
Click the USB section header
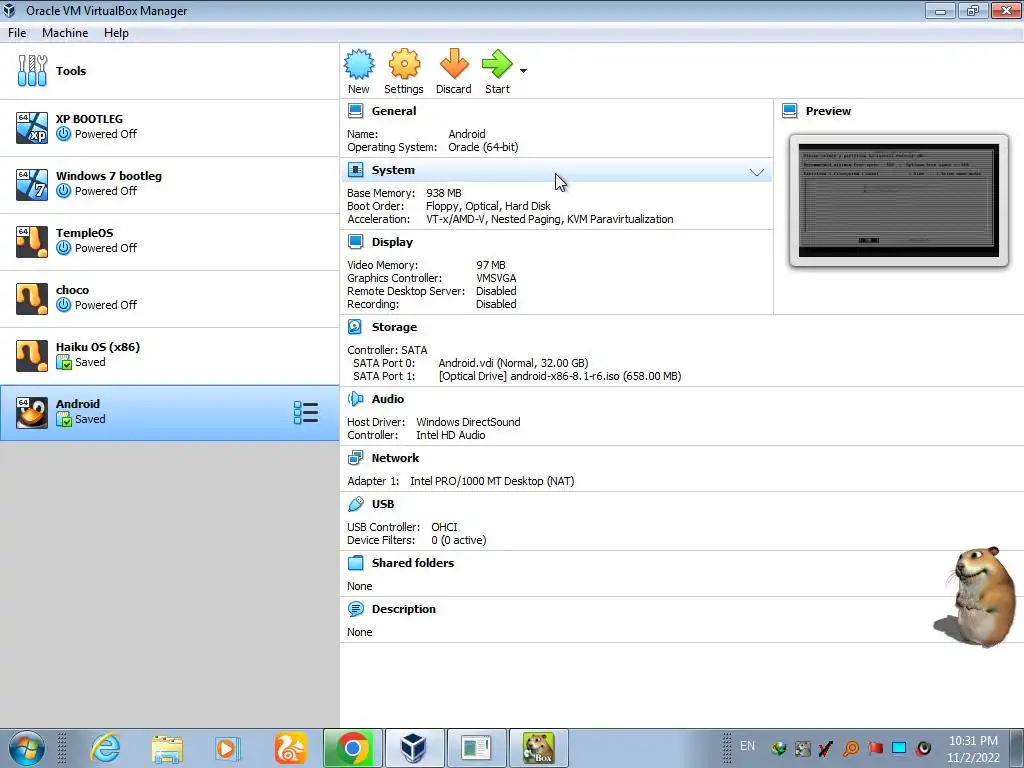click(x=383, y=504)
